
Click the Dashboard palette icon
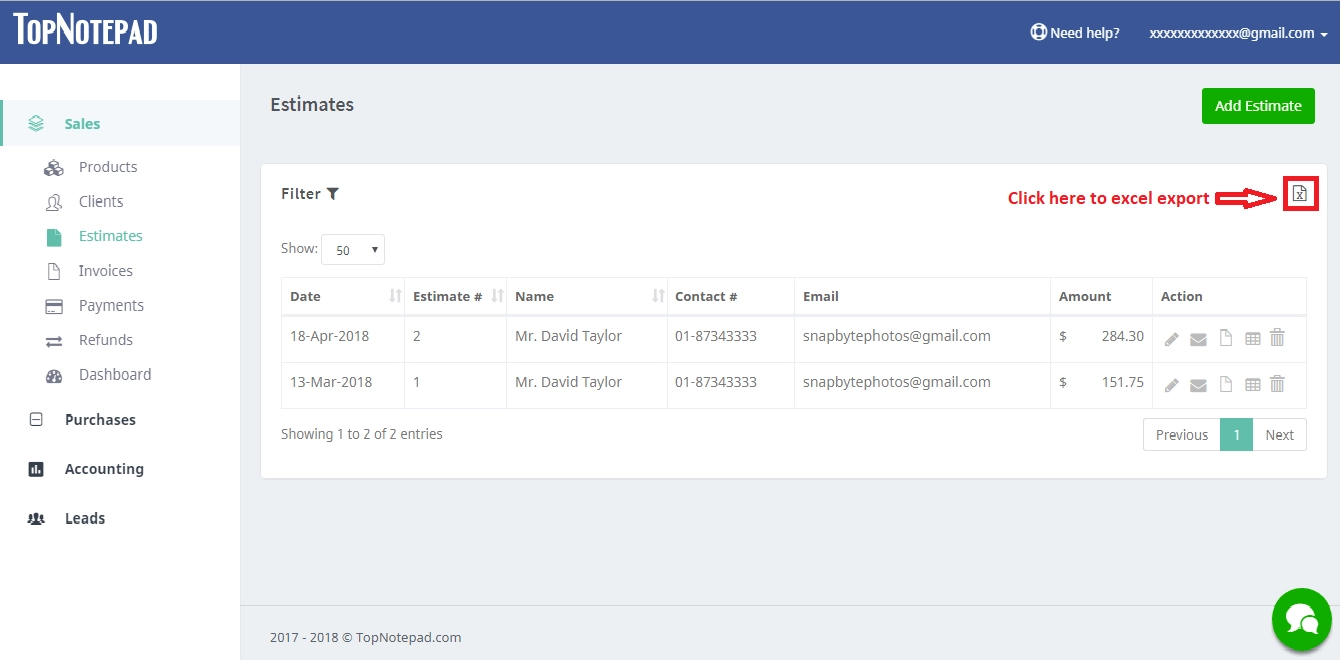tap(55, 376)
